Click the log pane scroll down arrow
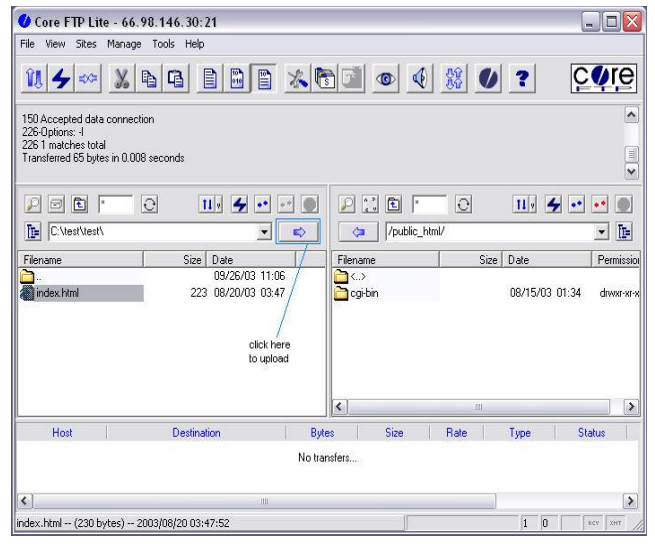 click(631, 171)
